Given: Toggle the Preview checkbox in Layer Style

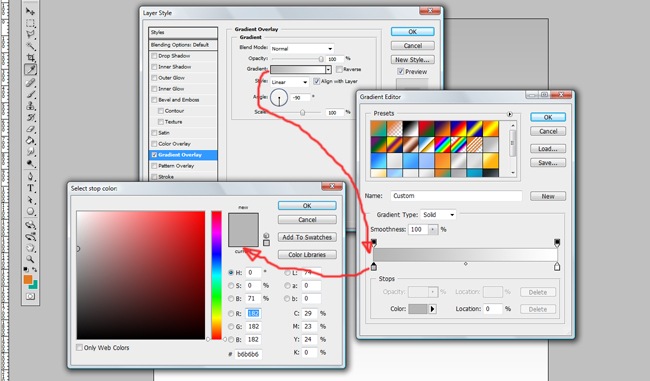Looking at the screenshot, I should 400,71.
